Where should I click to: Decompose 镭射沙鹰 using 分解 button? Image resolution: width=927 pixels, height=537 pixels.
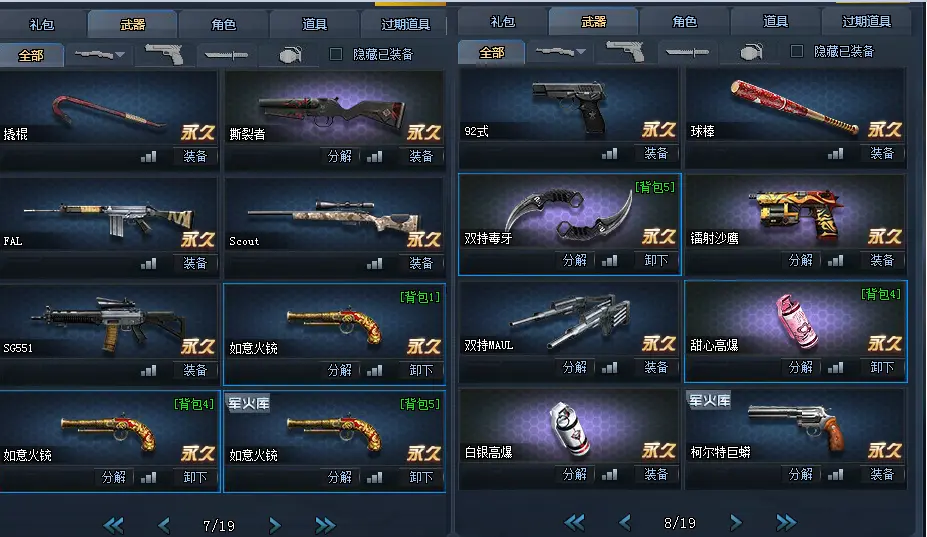(x=800, y=260)
